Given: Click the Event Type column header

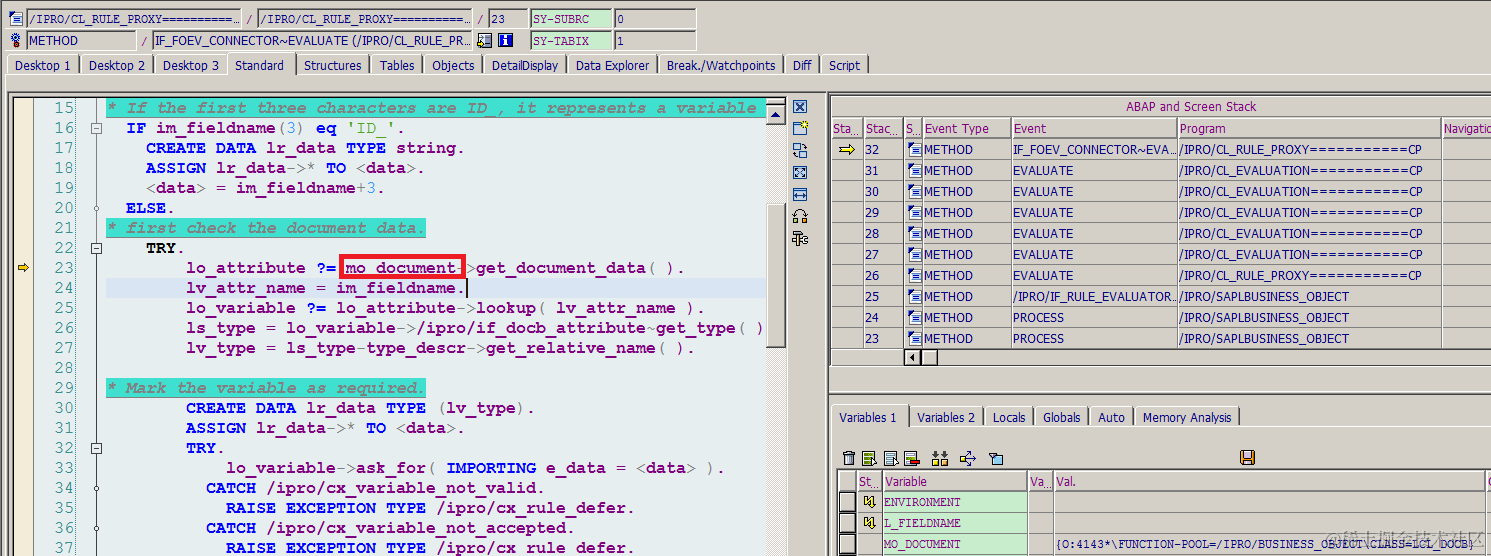Looking at the screenshot, I should 965,128.
